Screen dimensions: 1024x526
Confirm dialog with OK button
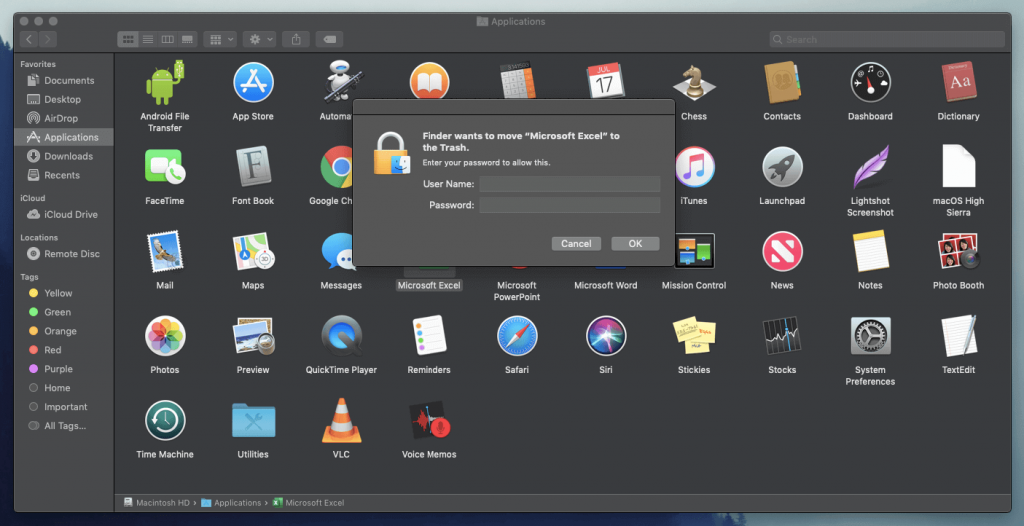[635, 244]
